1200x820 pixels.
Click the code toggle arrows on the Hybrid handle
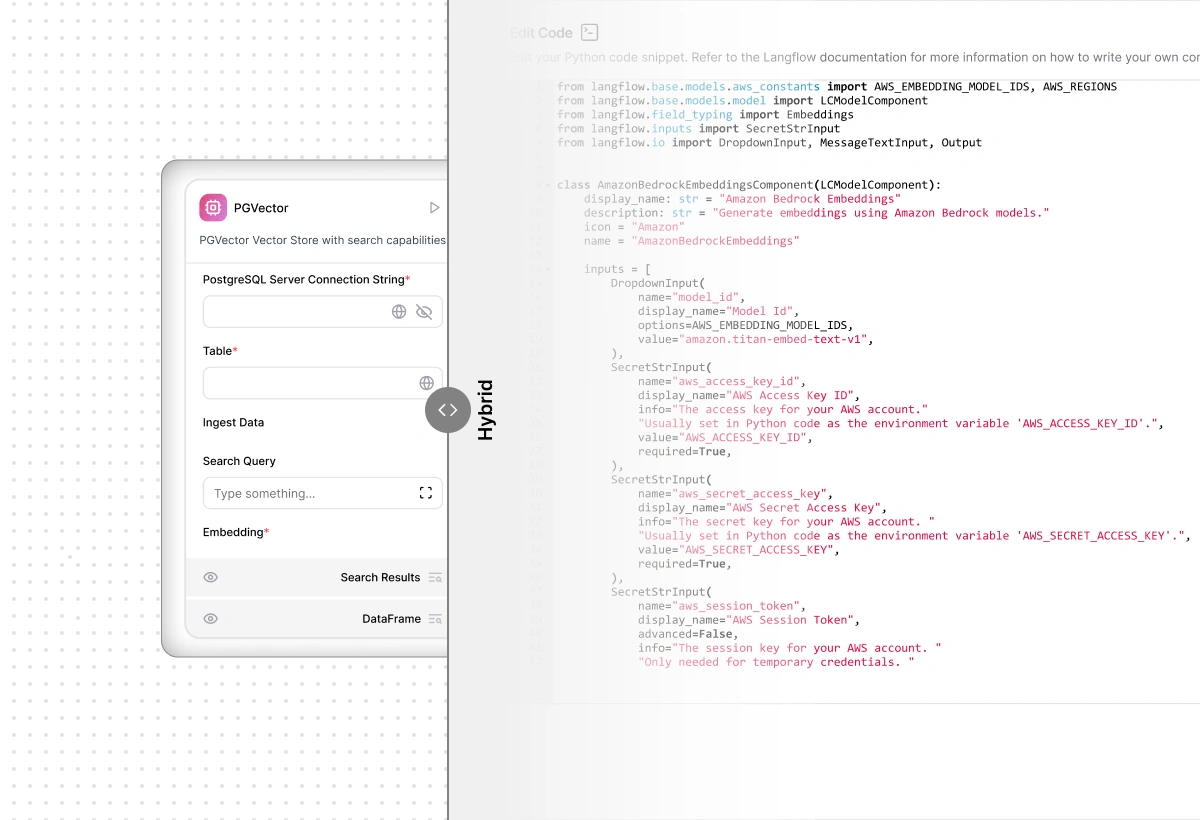[x=447, y=410]
